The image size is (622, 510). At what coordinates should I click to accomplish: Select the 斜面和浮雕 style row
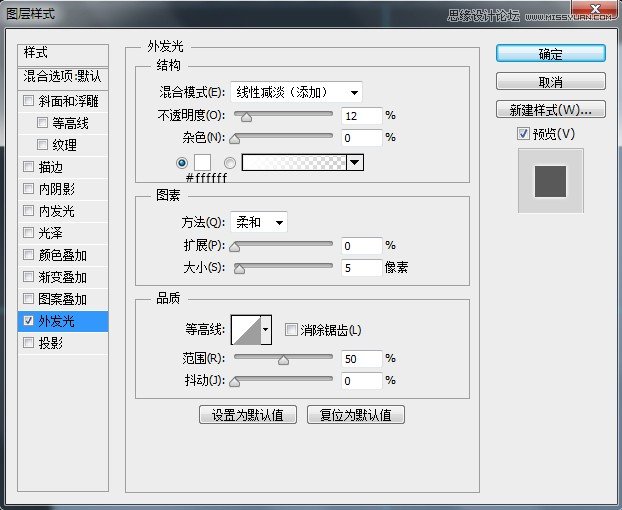pyautogui.click(x=63, y=101)
